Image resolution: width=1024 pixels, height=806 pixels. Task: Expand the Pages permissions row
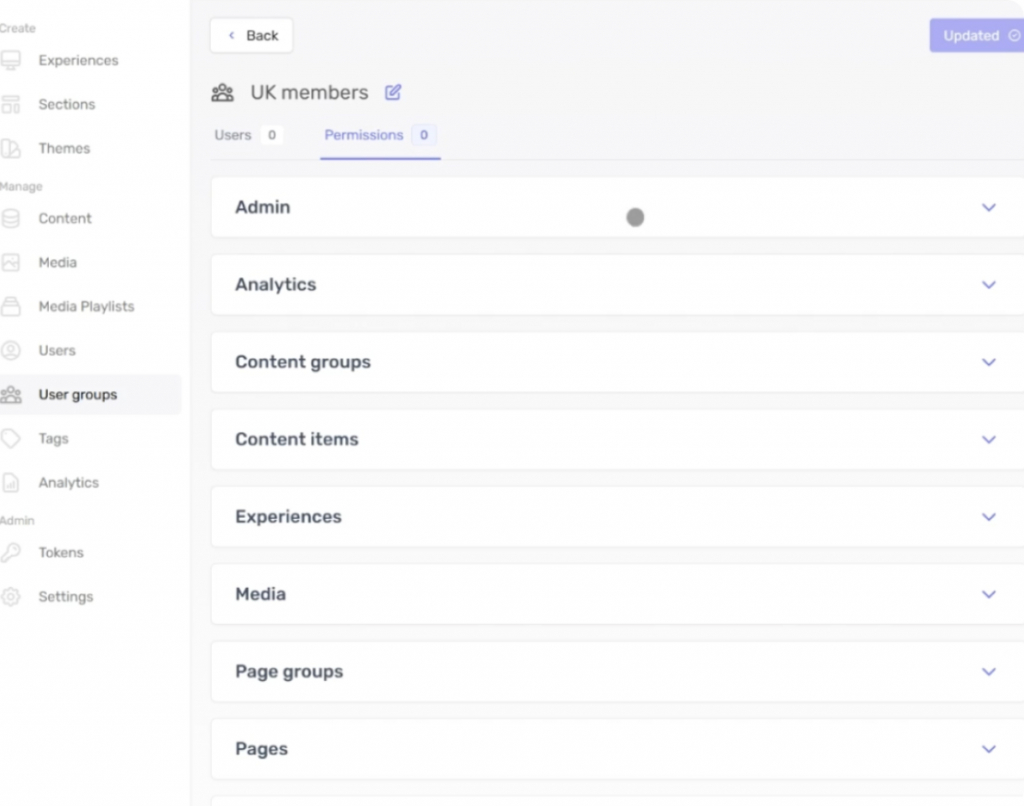pyautogui.click(x=988, y=749)
